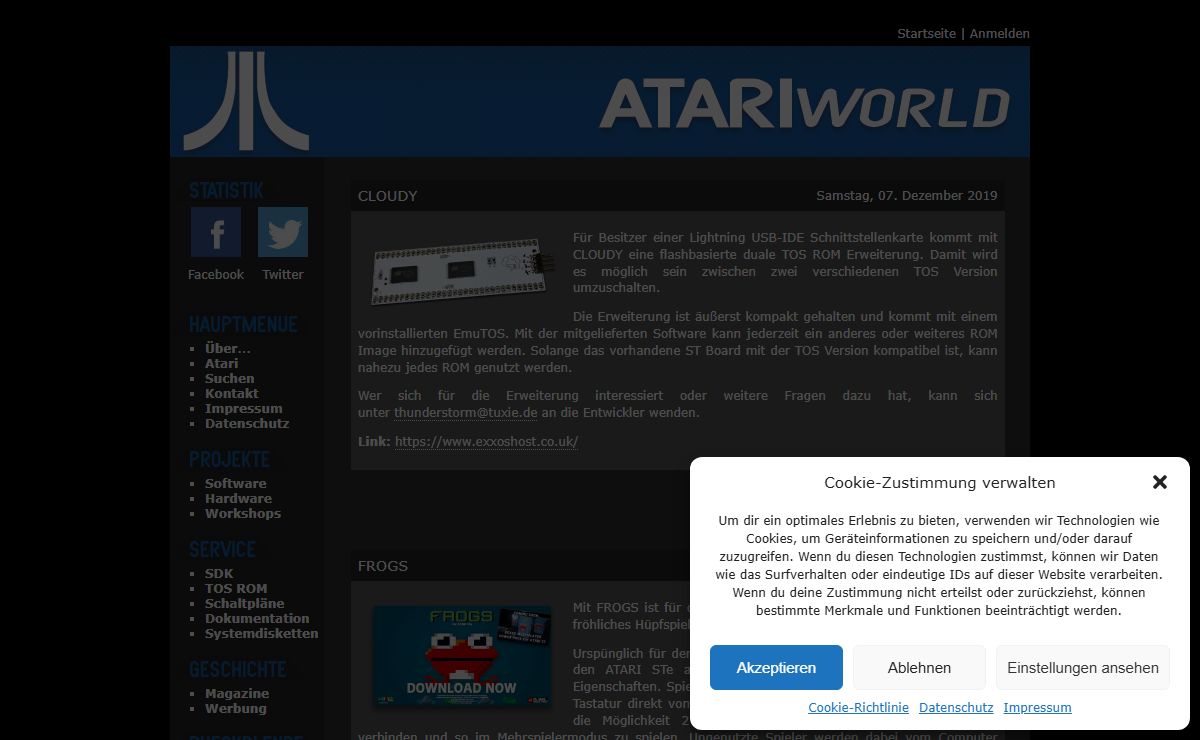Close the cookie consent dialog with X
This screenshot has height=740, width=1200.
pyautogui.click(x=1160, y=482)
